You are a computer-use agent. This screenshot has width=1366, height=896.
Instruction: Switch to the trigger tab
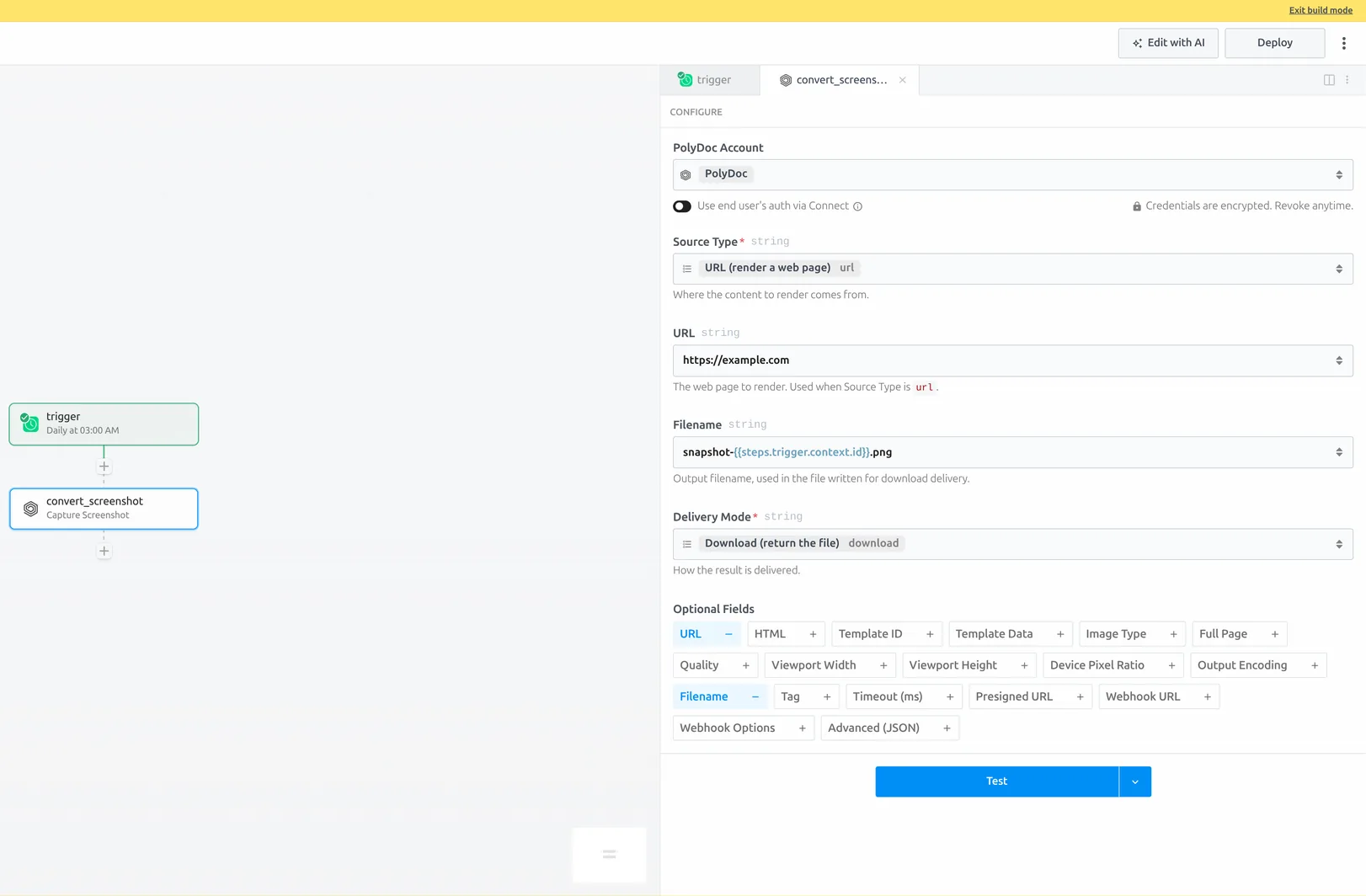click(710, 80)
